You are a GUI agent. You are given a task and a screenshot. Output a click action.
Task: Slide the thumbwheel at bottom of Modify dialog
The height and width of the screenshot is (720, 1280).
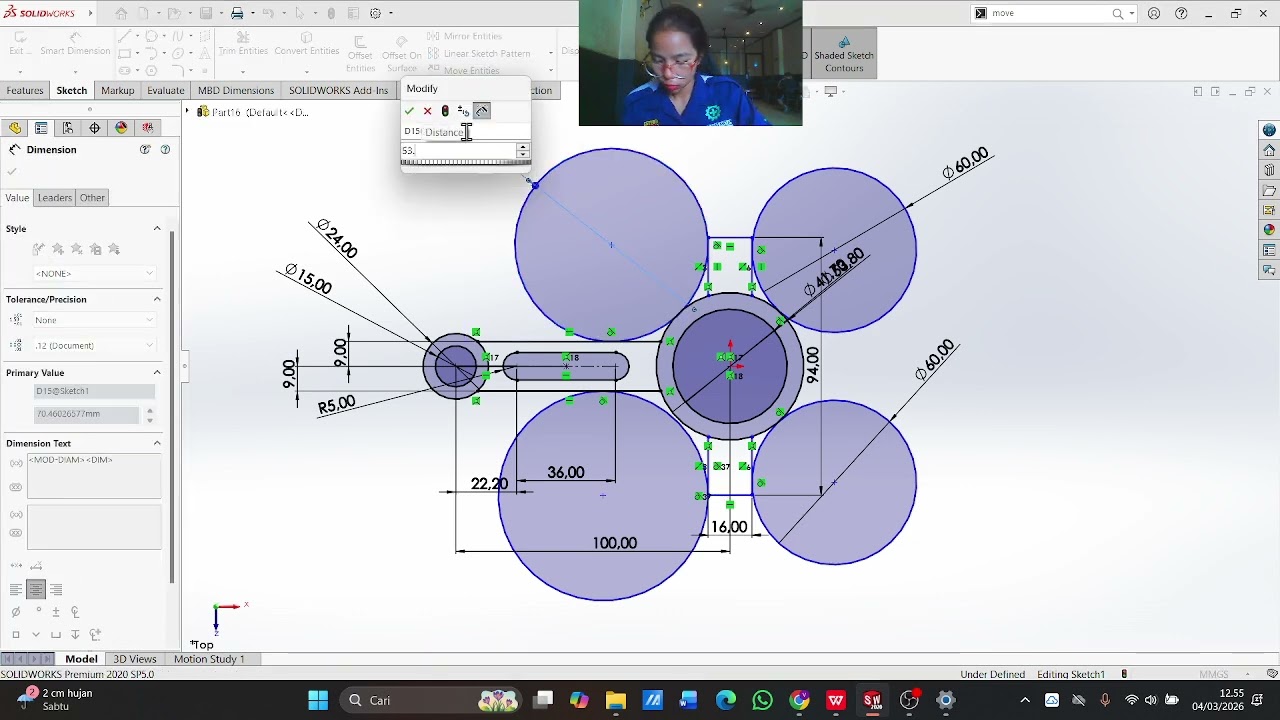pyautogui.click(x=465, y=162)
